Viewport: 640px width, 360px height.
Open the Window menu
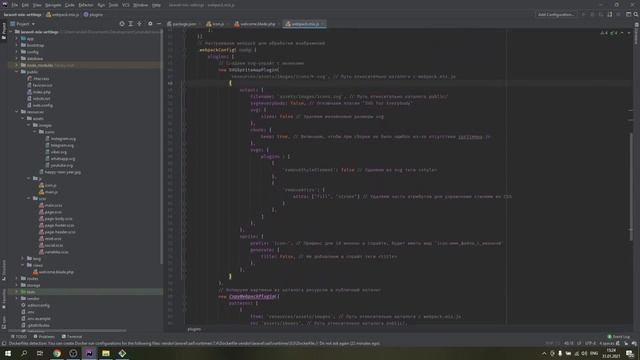coord(140,5)
